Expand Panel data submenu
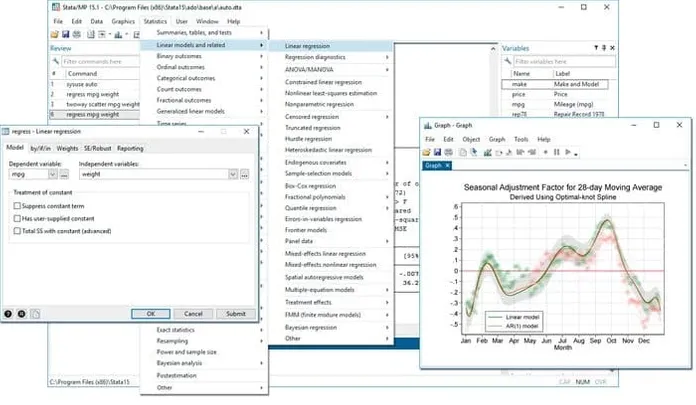 coord(387,241)
